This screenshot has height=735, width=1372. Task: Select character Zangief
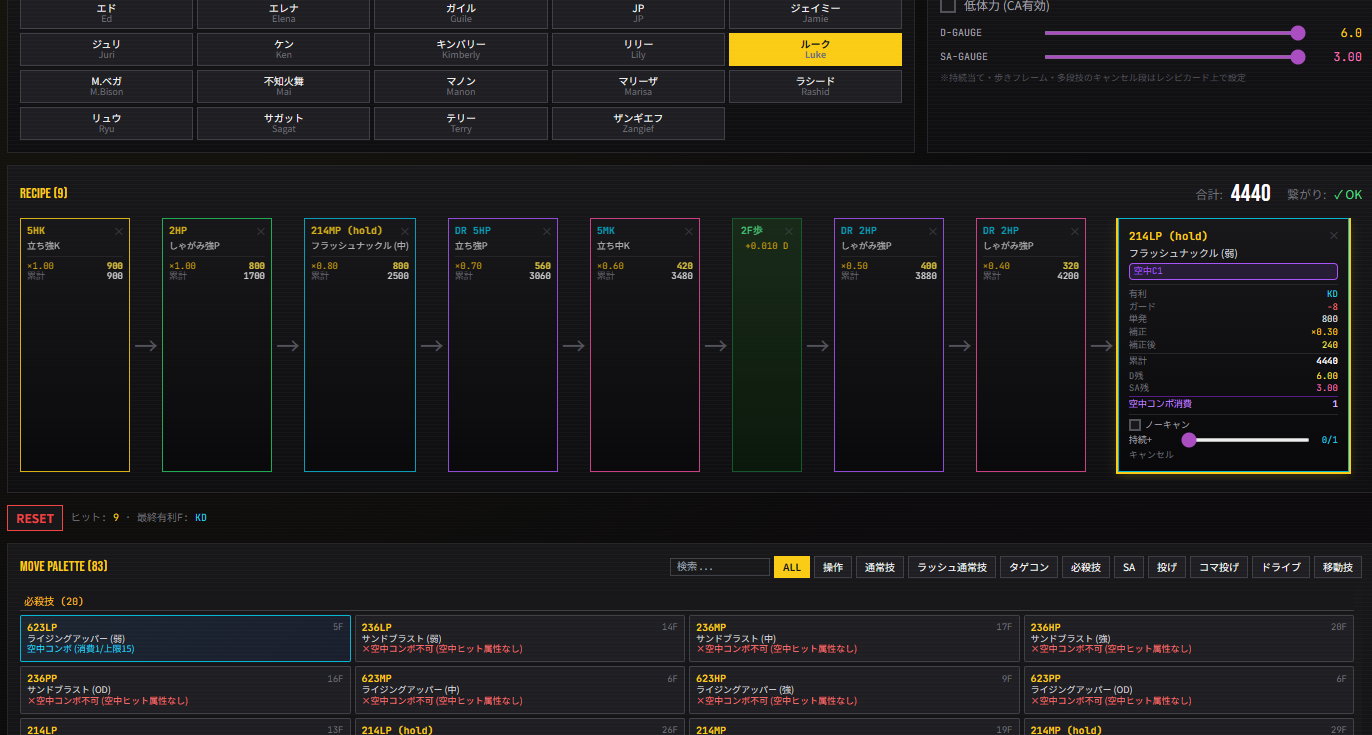[638, 123]
